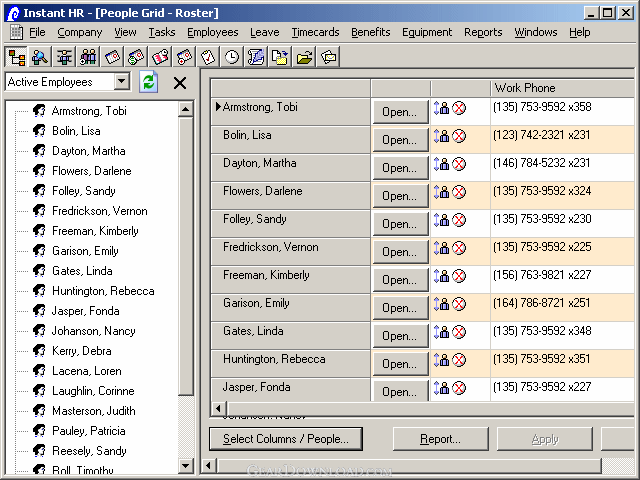640x480 pixels.
Task: Open the Equipment menu
Action: tap(427, 32)
